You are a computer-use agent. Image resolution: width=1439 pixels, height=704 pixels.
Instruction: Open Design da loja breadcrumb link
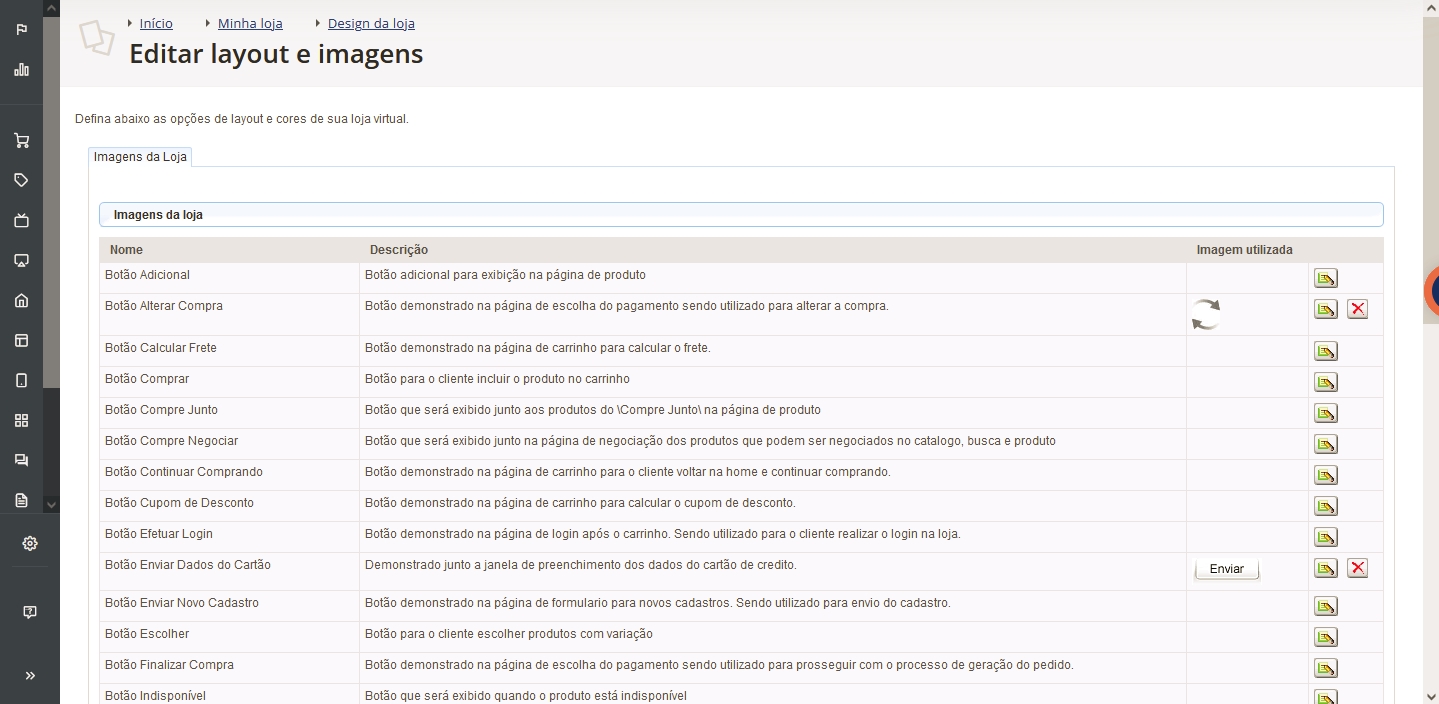click(371, 23)
